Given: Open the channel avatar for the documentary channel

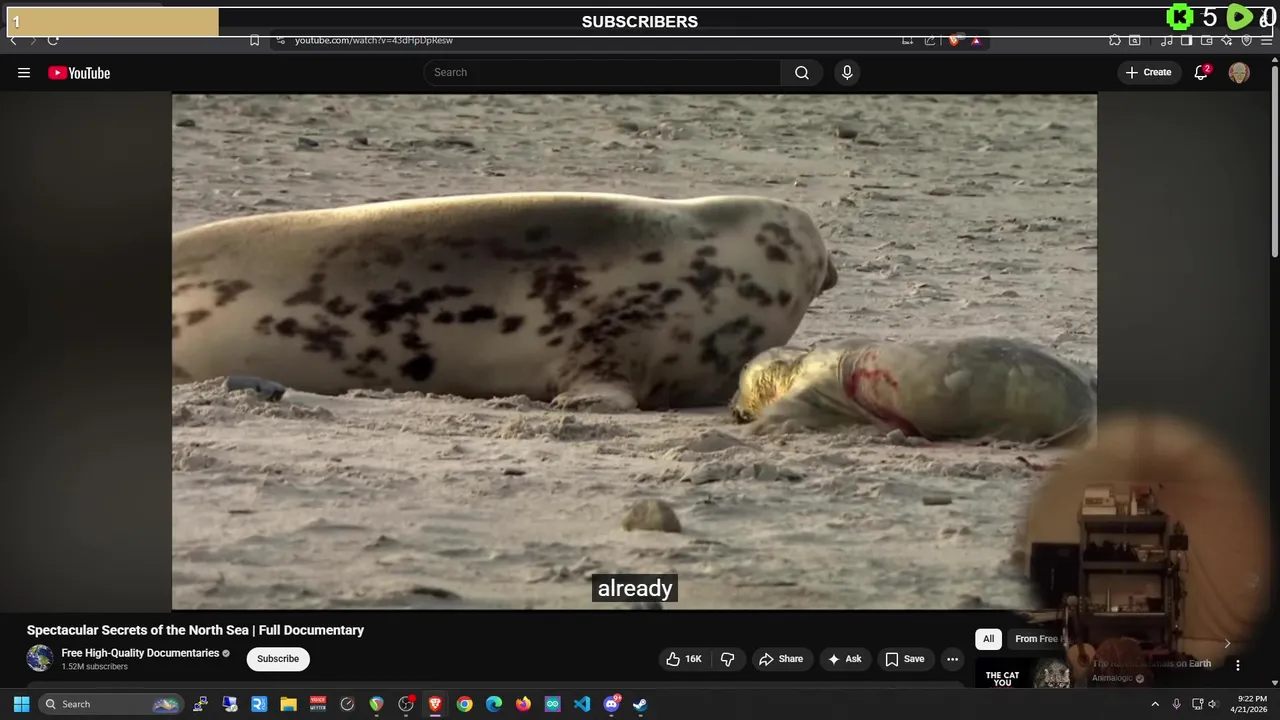Looking at the screenshot, I should pos(40,658).
